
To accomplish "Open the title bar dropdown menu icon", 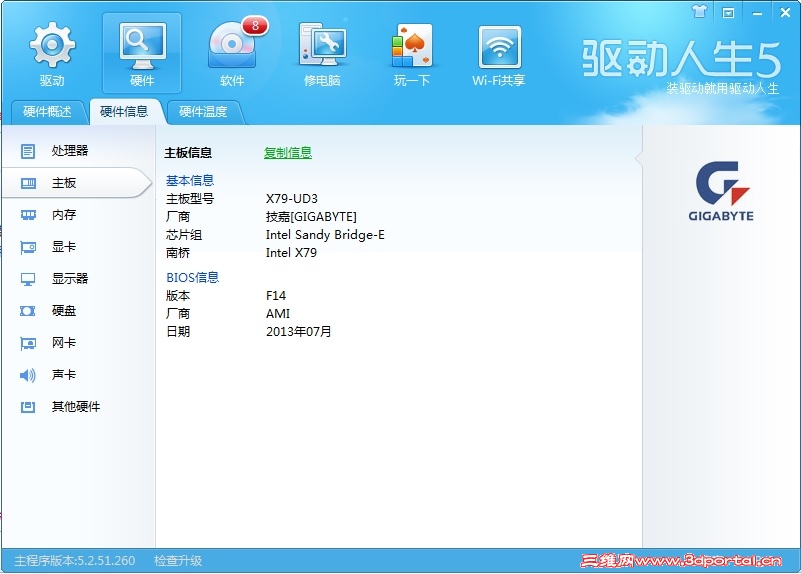I will (728, 13).
